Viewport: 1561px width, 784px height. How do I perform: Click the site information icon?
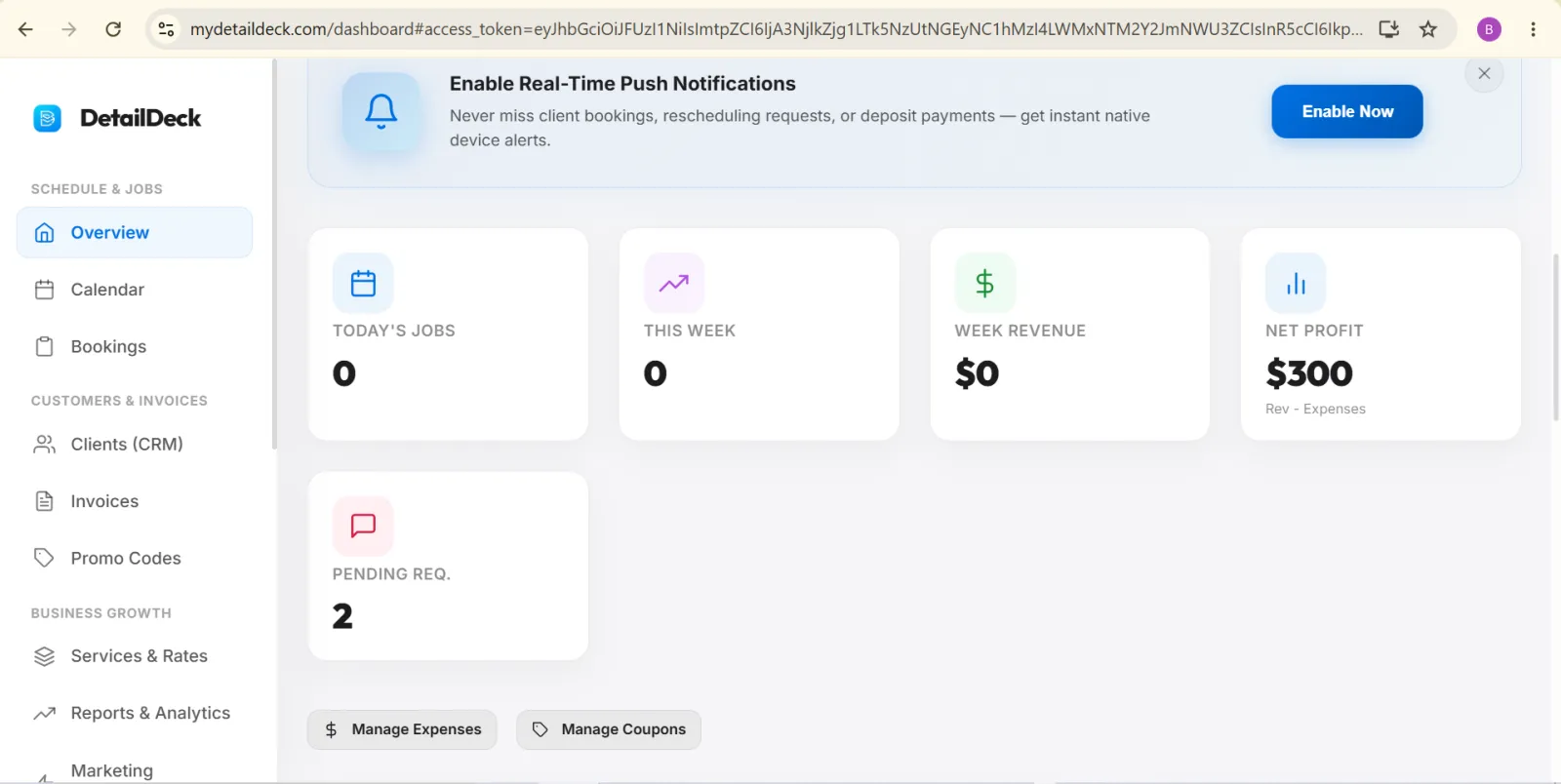click(x=167, y=29)
